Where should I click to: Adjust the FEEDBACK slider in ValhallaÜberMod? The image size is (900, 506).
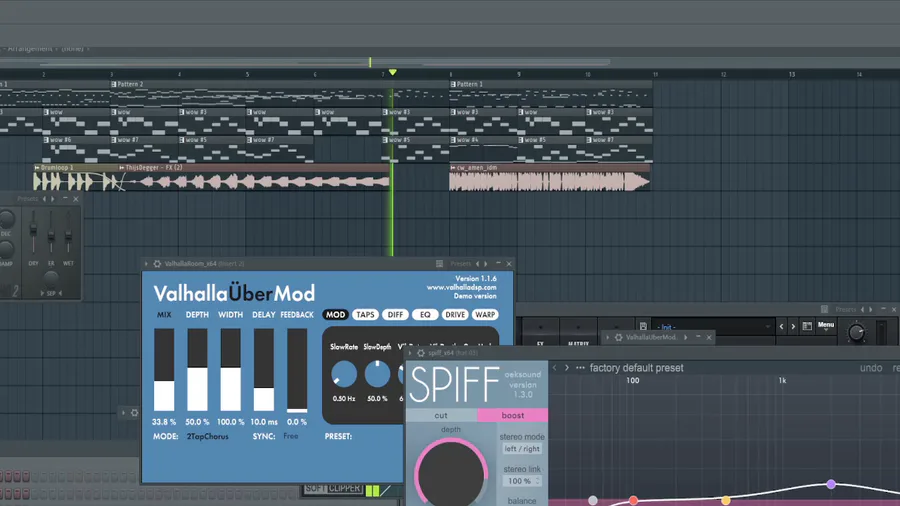pos(297,370)
